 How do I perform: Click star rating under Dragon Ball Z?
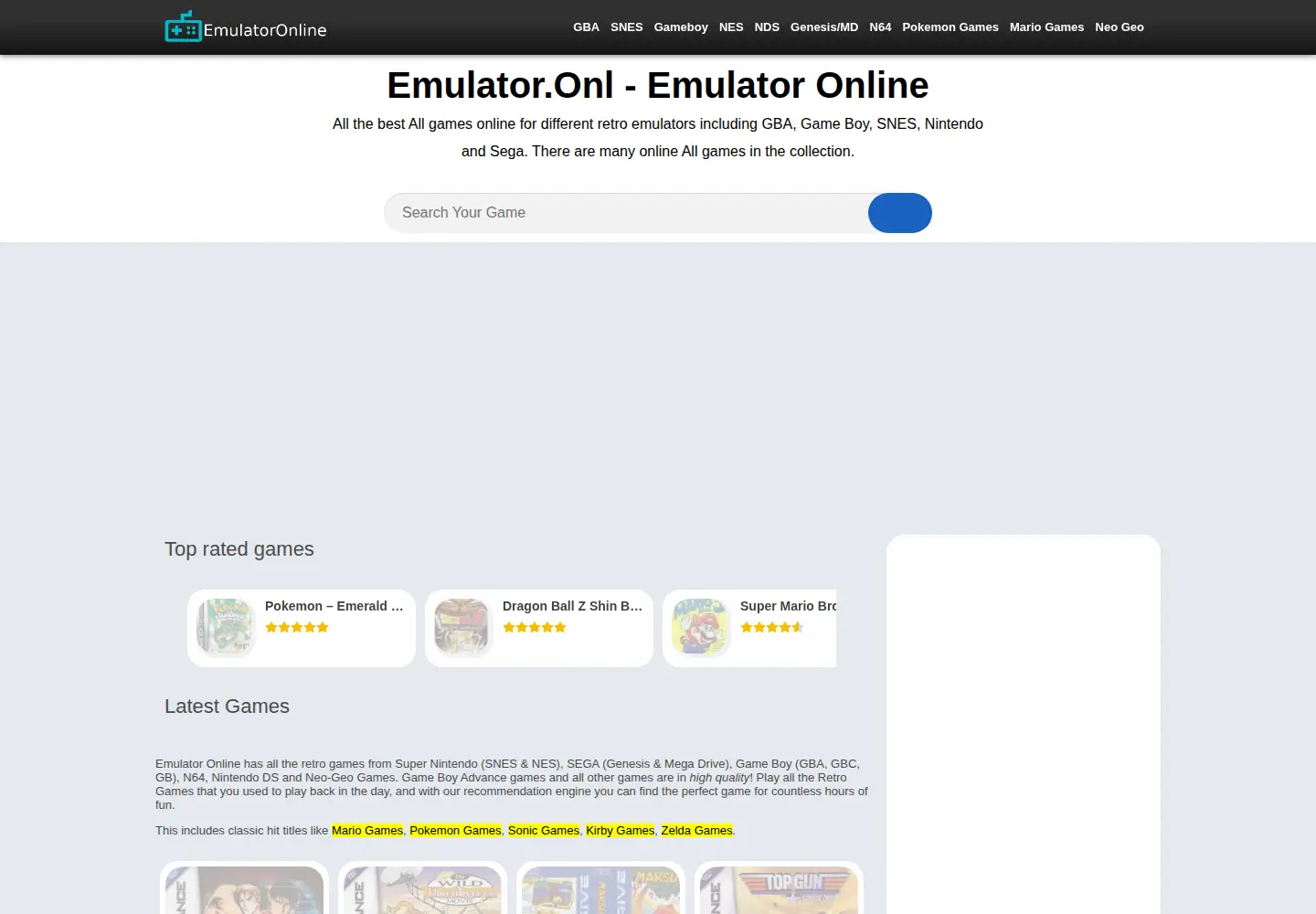coord(535,627)
